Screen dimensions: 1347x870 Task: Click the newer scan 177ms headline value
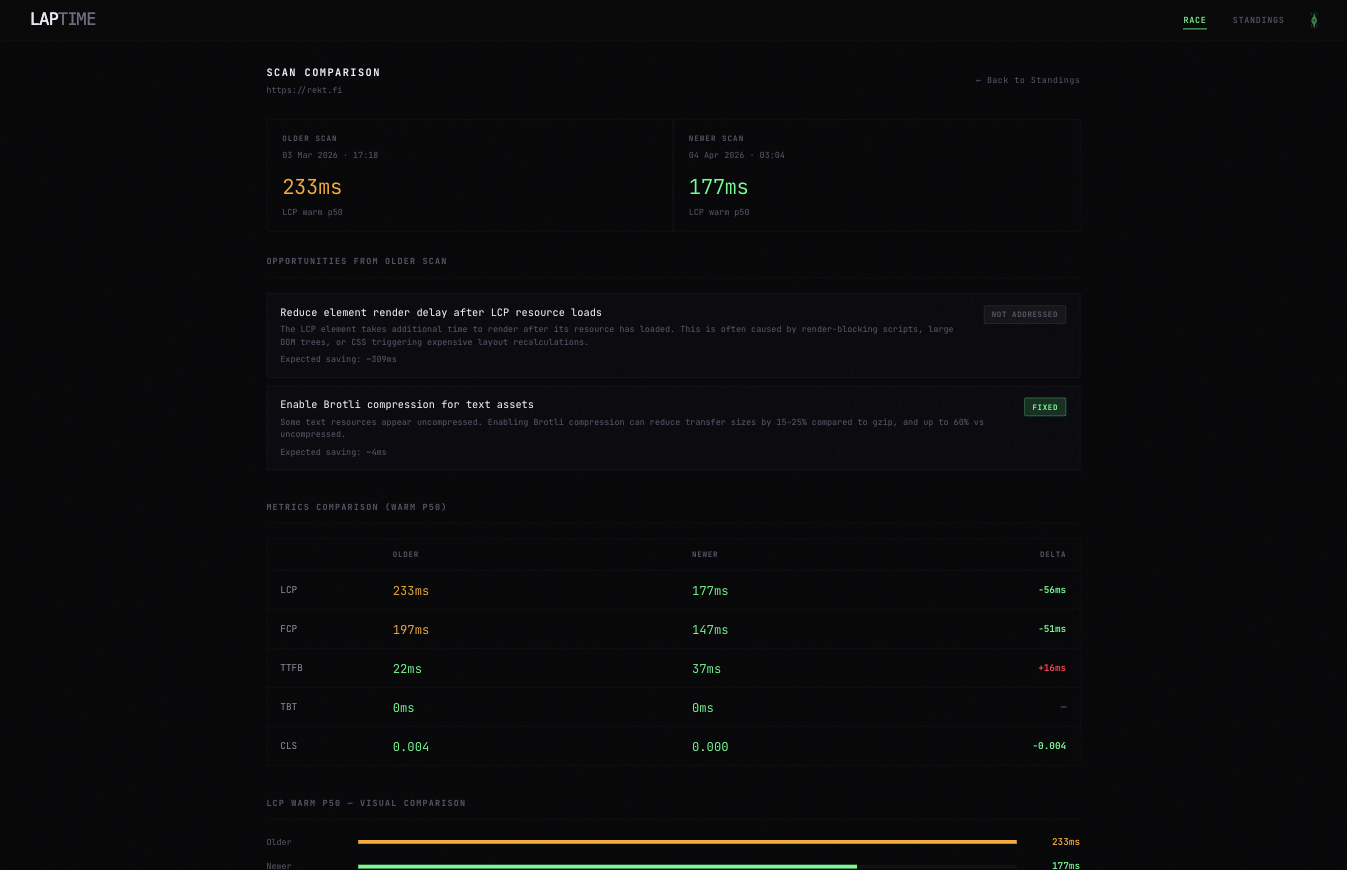pyautogui.click(x=718, y=187)
